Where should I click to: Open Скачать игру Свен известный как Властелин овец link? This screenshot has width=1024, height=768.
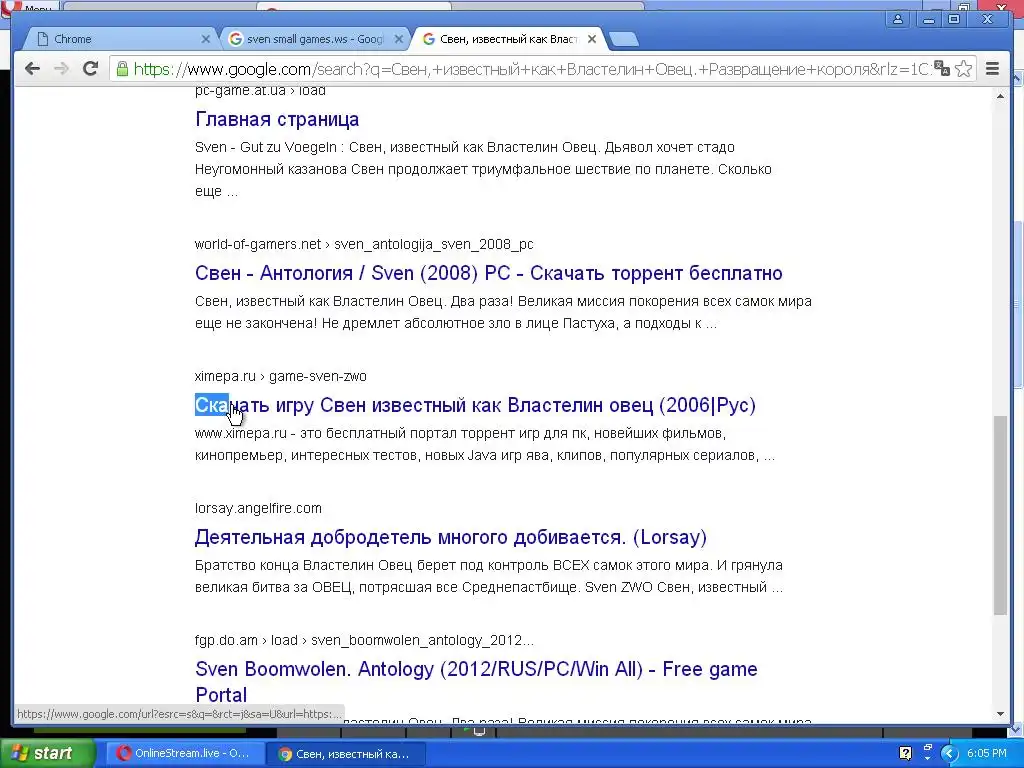475,405
